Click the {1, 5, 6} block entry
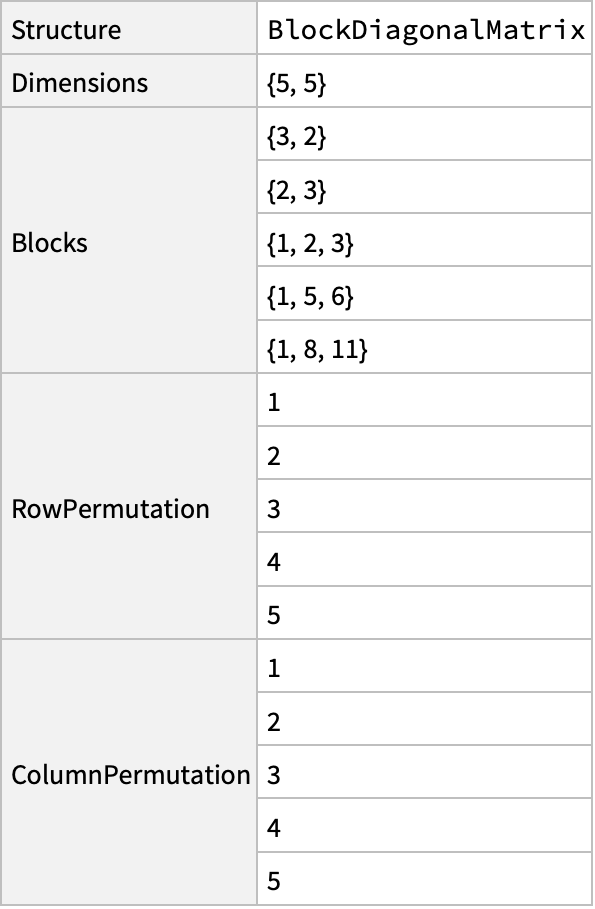 coord(425,294)
